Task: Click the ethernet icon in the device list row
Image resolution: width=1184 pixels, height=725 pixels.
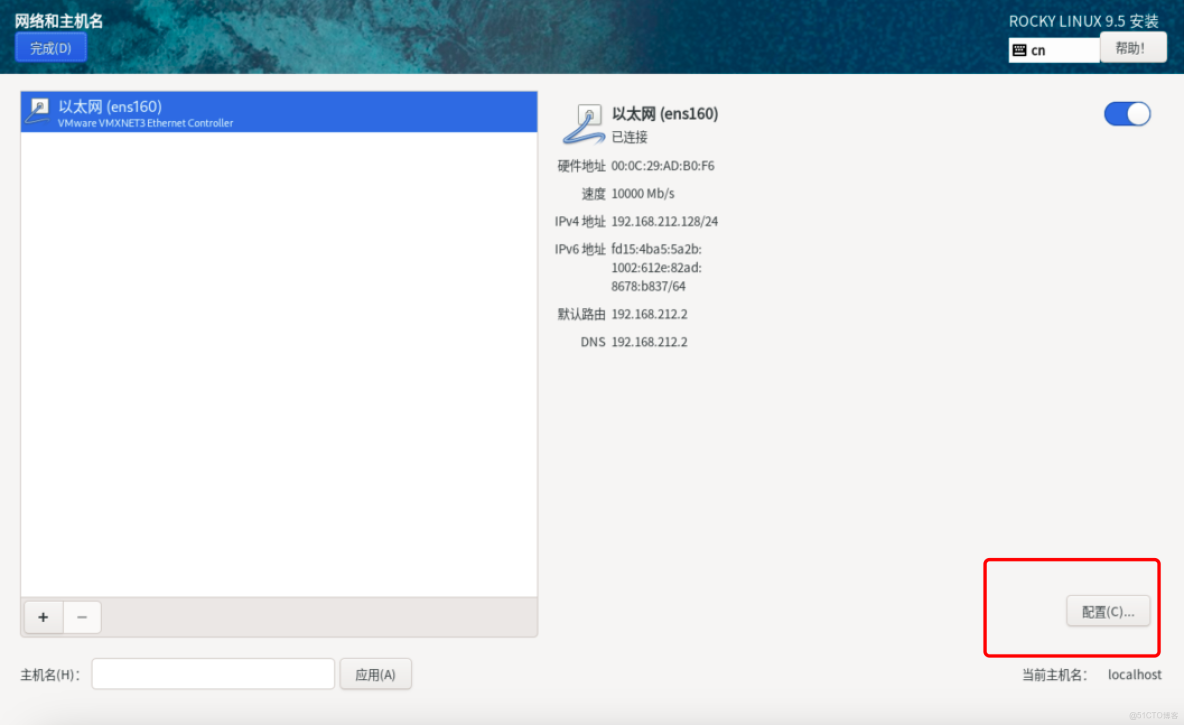Action: pyautogui.click(x=38, y=110)
